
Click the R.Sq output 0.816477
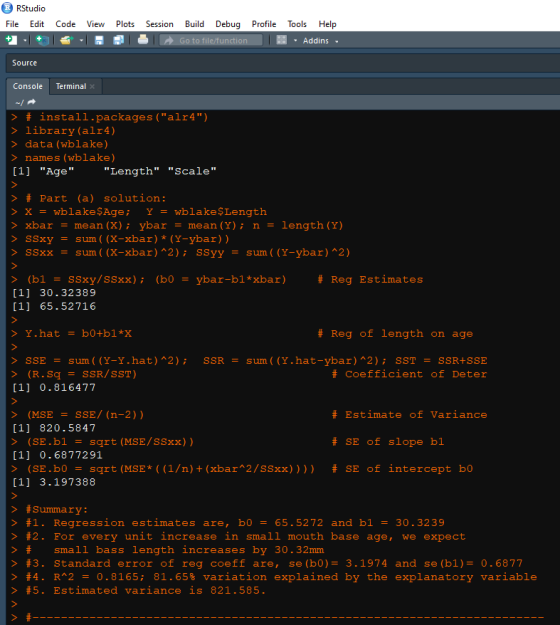(68, 387)
